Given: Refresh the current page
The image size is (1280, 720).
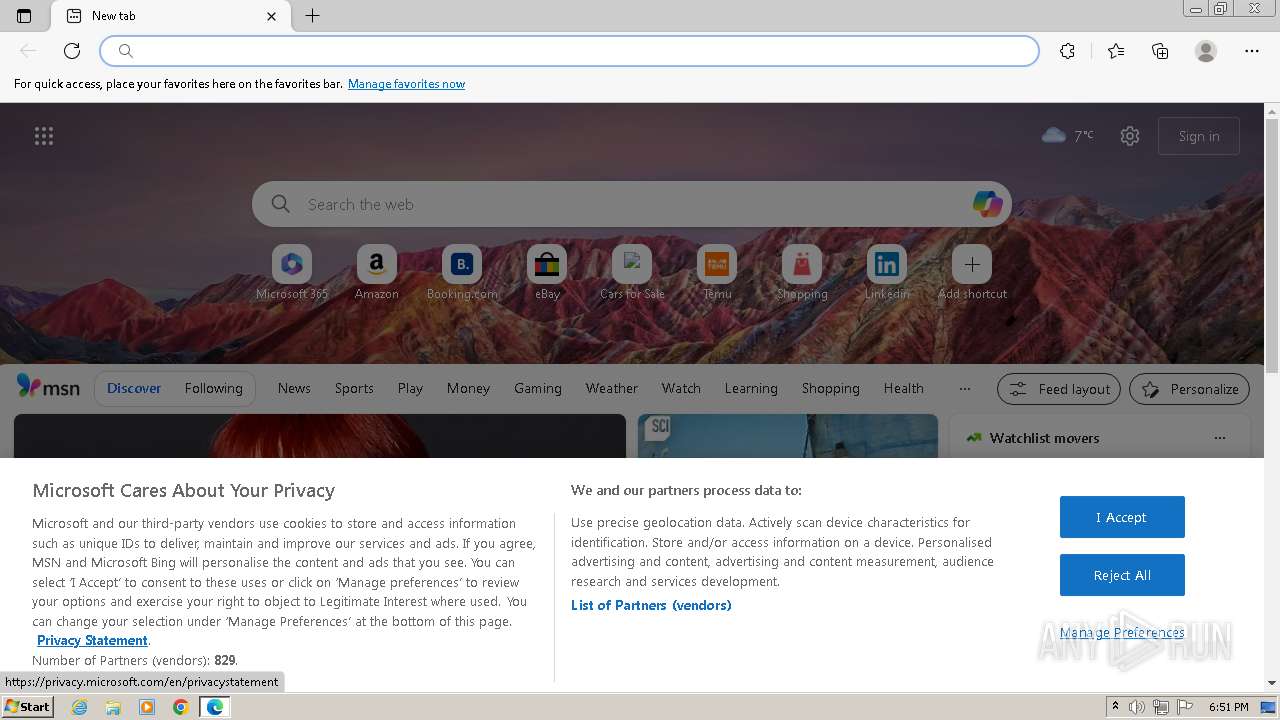Looking at the screenshot, I should 72,51.
